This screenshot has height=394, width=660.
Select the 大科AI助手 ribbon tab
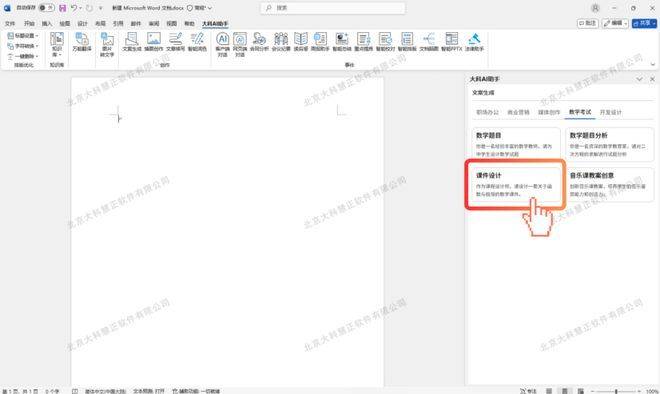(215, 24)
